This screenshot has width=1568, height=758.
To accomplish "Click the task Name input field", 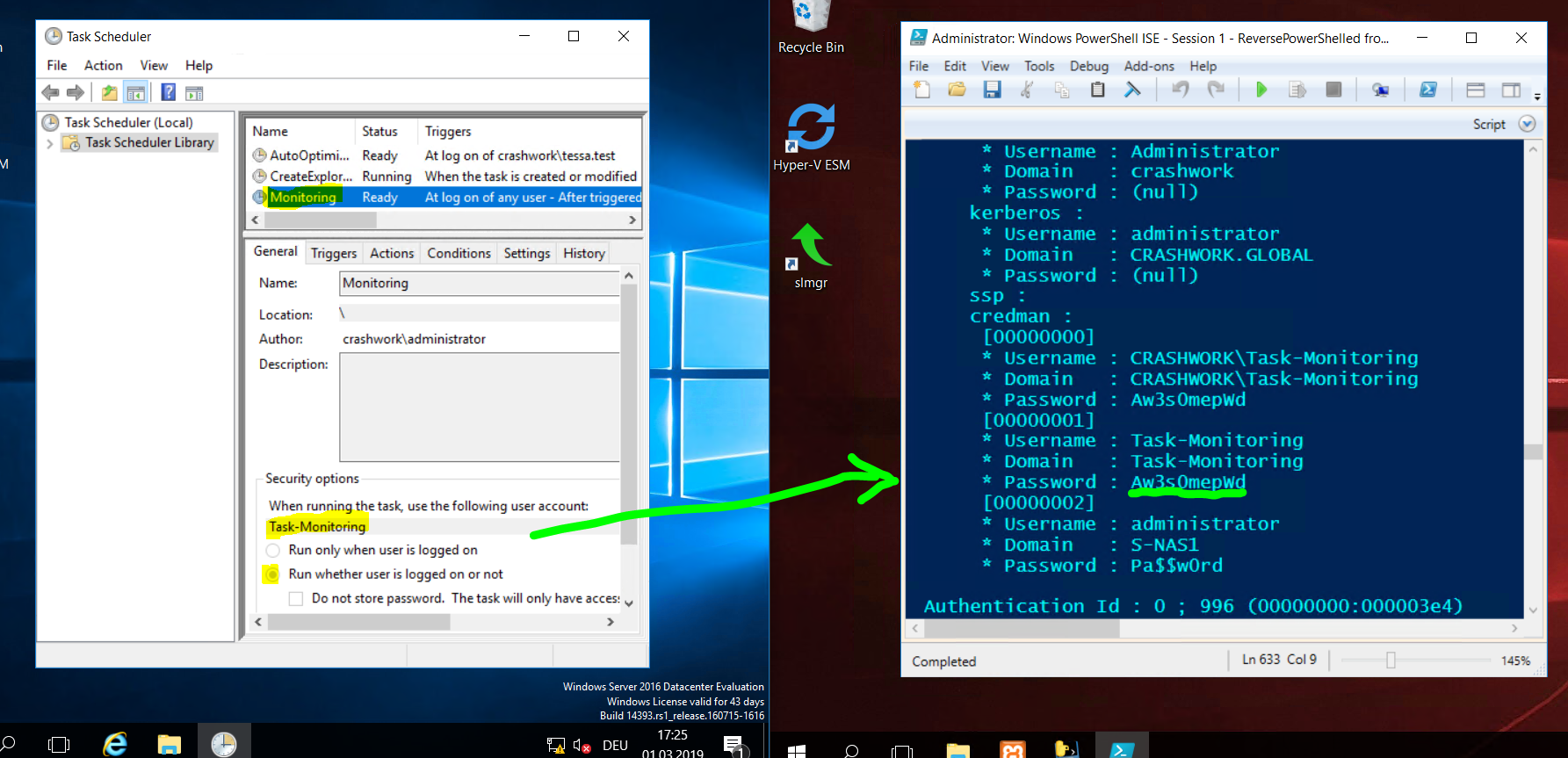I will pos(480,283).
